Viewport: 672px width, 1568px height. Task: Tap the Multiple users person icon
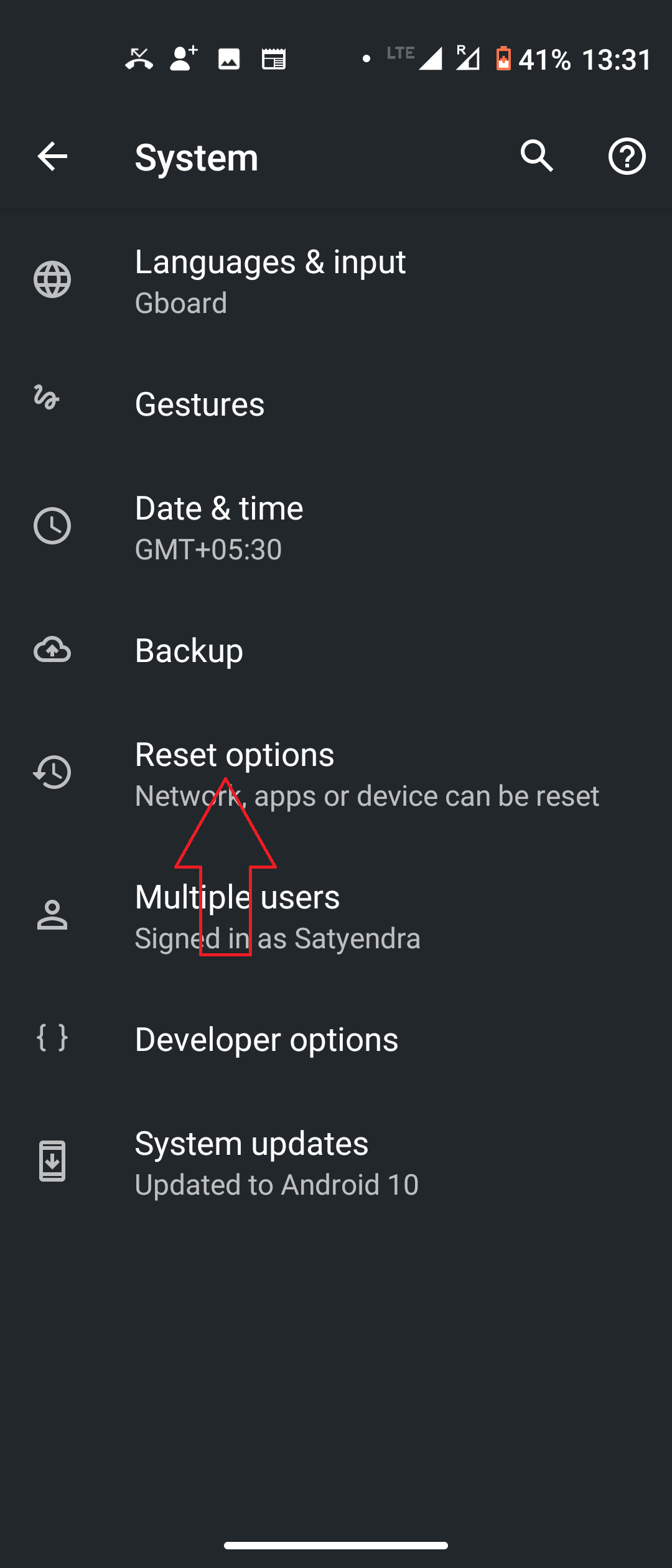[x=52, y=915]
